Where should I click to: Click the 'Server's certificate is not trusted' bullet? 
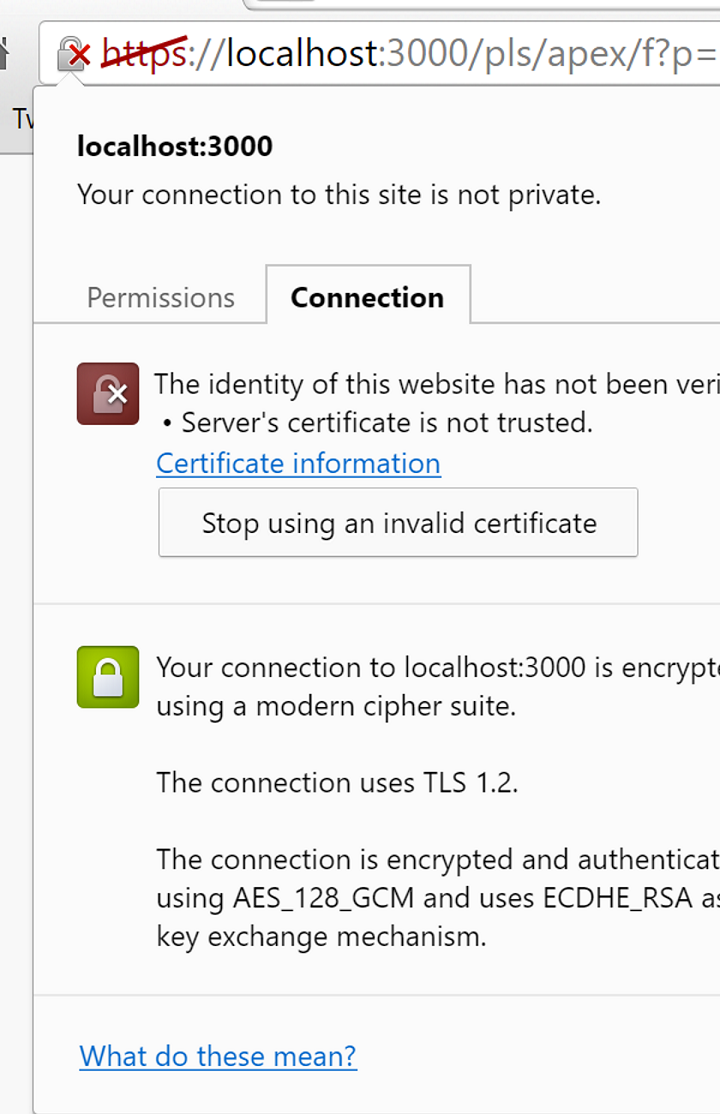[377, 423]
